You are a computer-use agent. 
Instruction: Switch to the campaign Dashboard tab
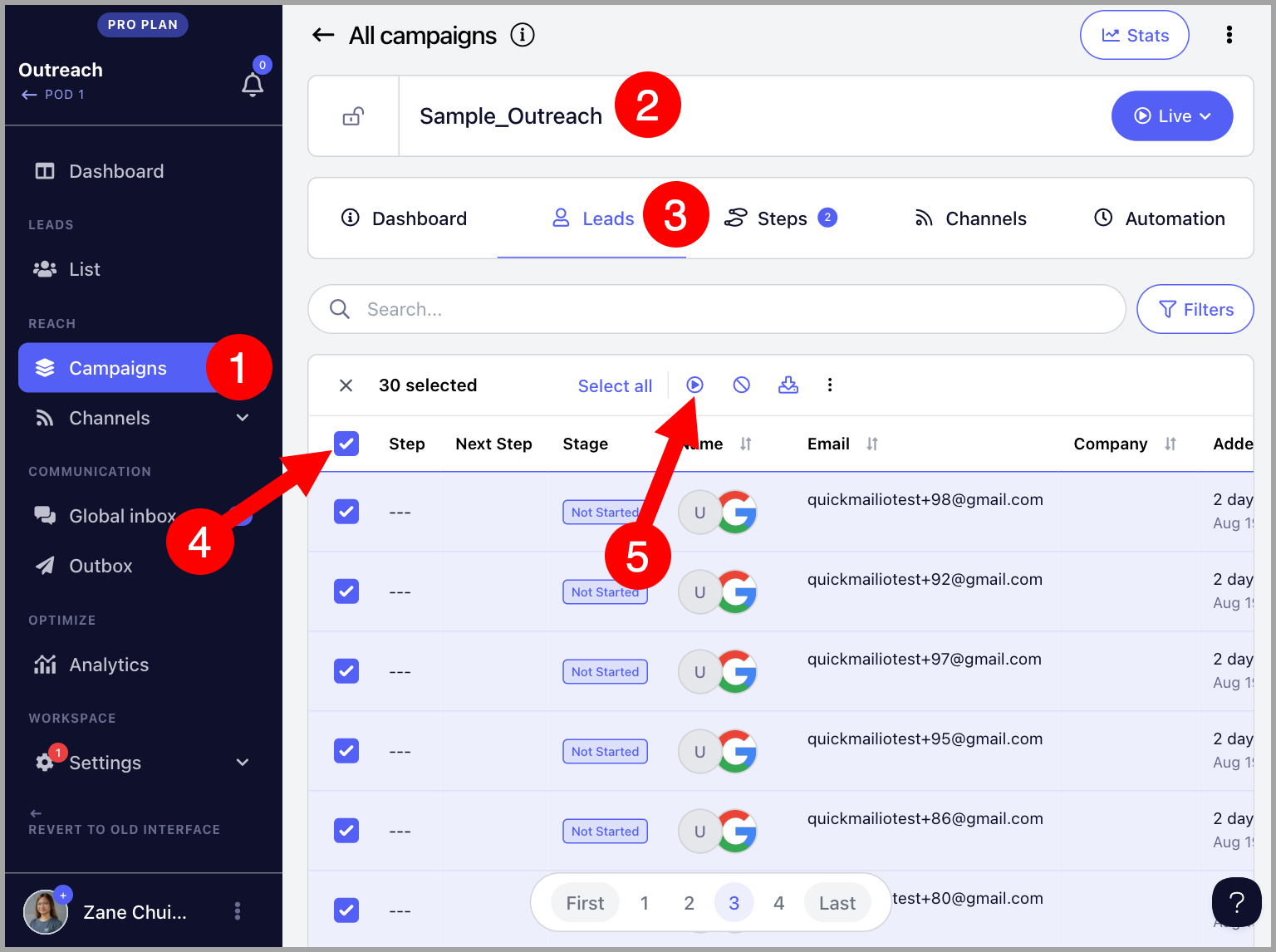point(404,218)
